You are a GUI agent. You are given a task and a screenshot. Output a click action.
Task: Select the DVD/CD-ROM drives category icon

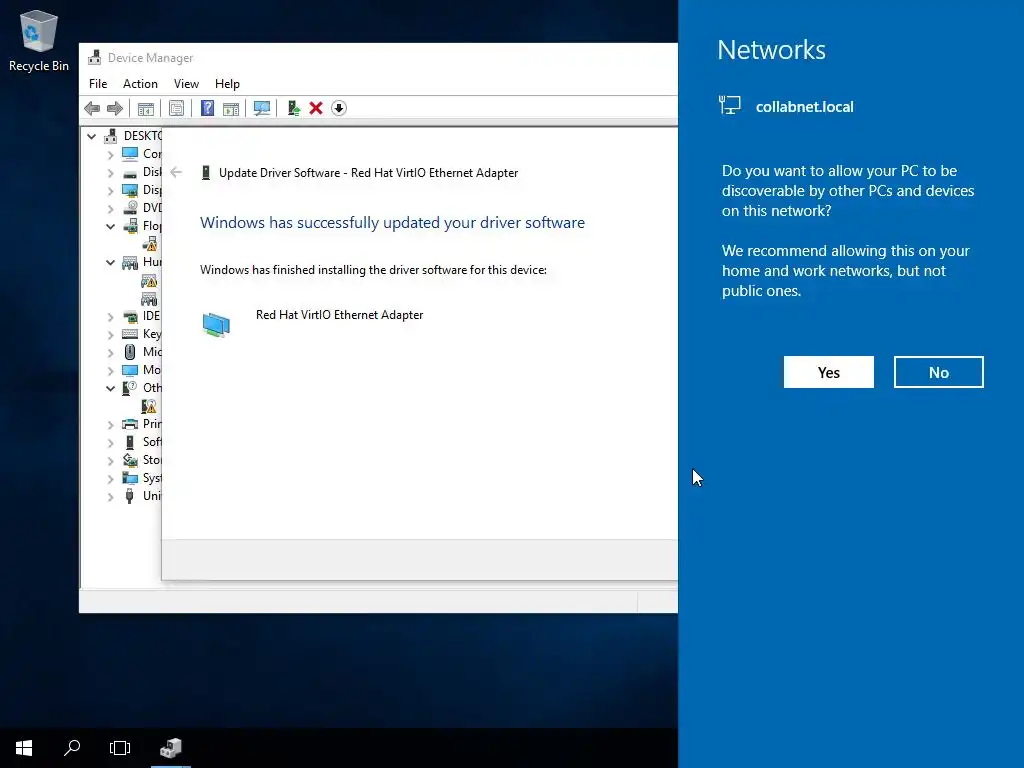coord(130,208)
